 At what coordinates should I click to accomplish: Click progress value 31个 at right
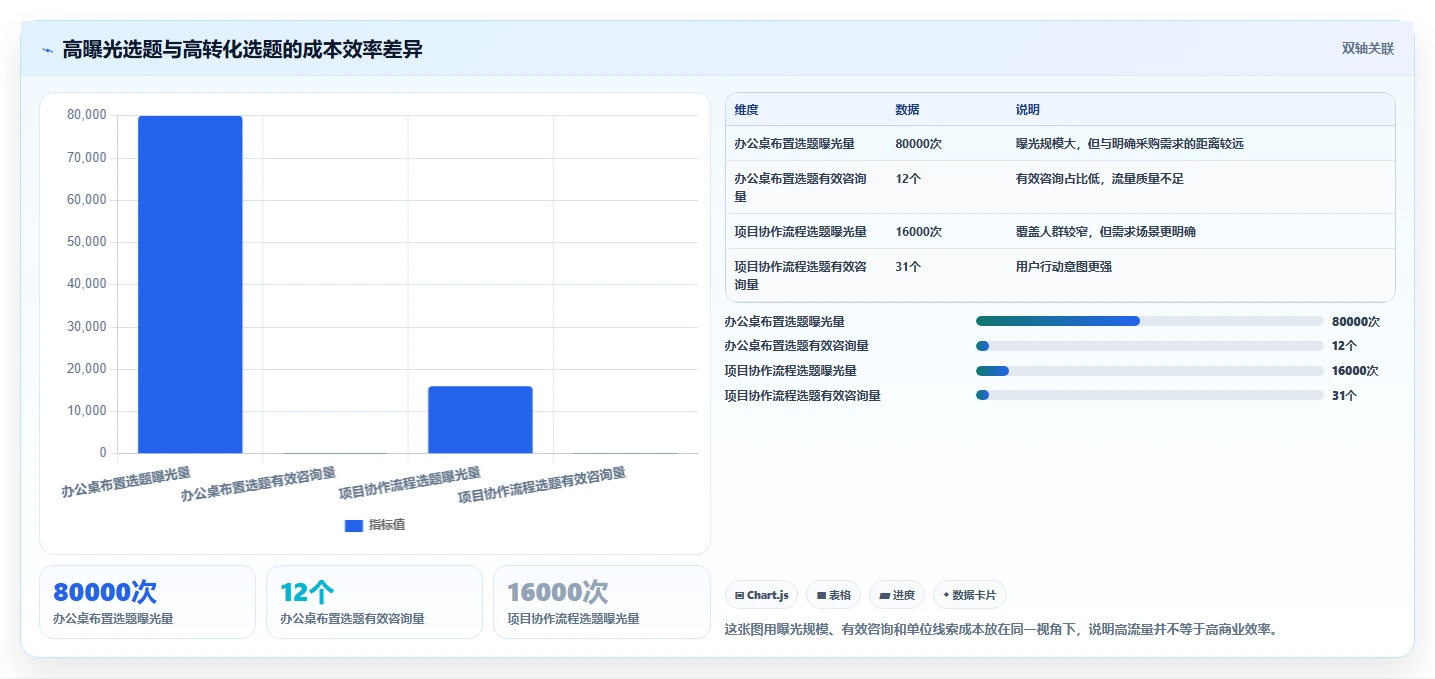1344,395
